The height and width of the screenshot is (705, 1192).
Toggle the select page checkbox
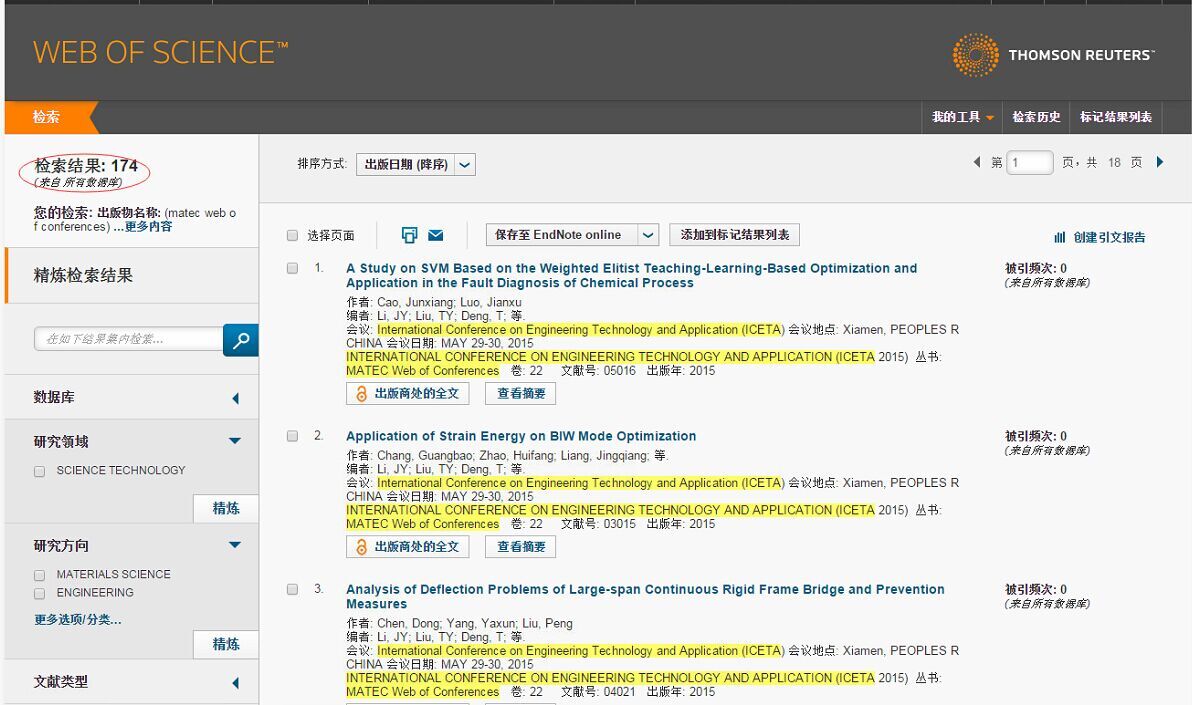[x=292, y=235]
